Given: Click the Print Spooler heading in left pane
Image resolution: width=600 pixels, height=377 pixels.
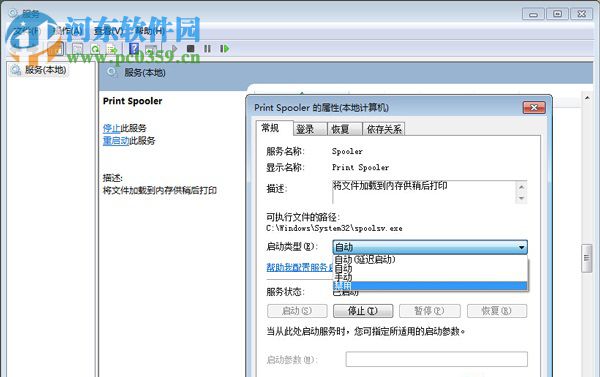Looking at the screenshot, I should pos(132,101).
